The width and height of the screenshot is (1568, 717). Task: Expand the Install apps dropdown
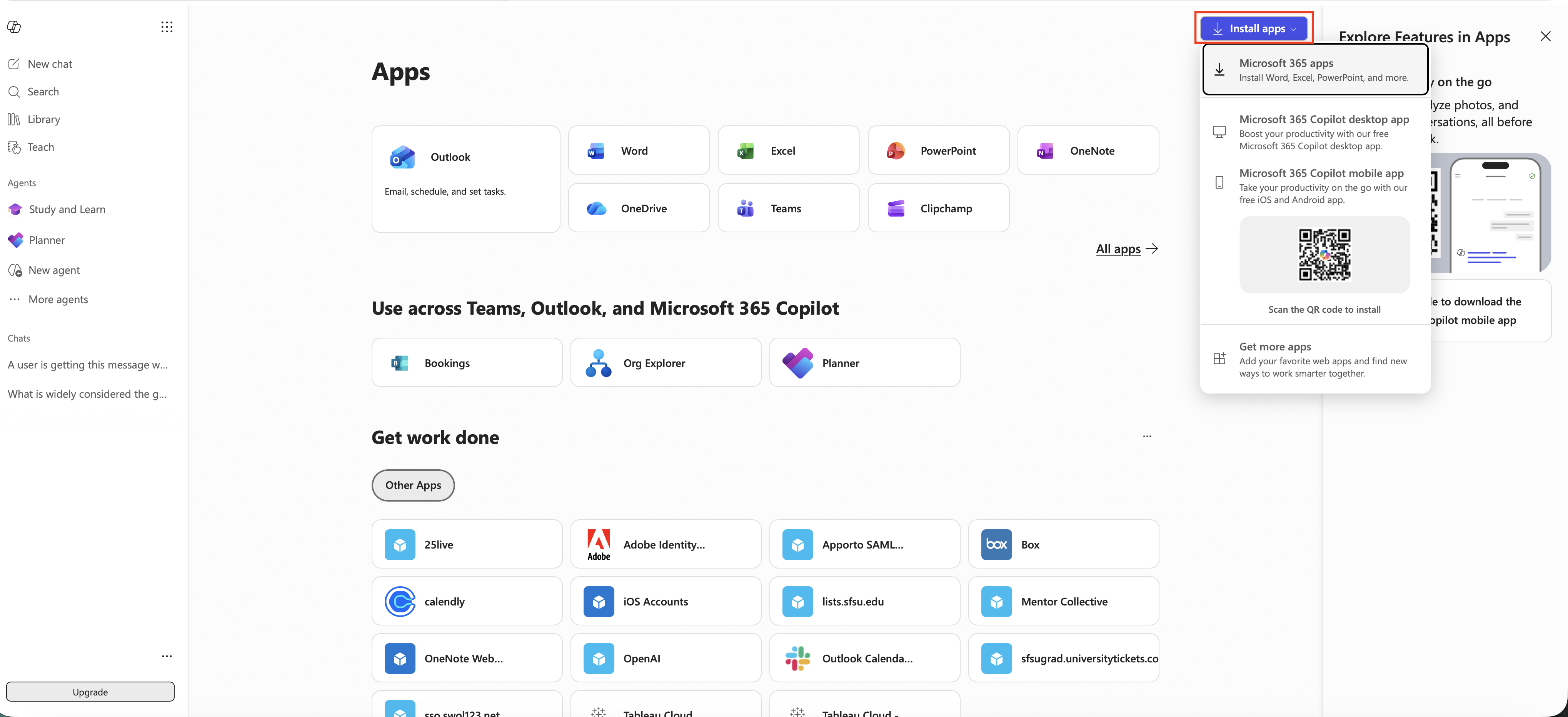coord(1254,28)
